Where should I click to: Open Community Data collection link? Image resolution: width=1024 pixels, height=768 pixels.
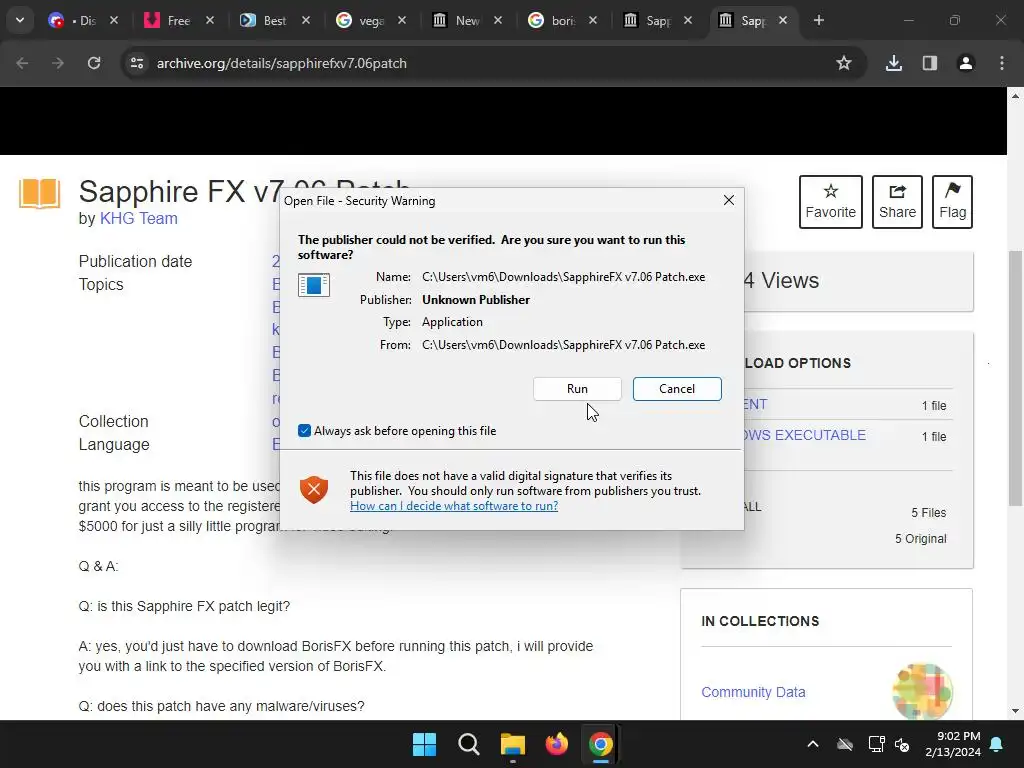(x=753, y=692)
